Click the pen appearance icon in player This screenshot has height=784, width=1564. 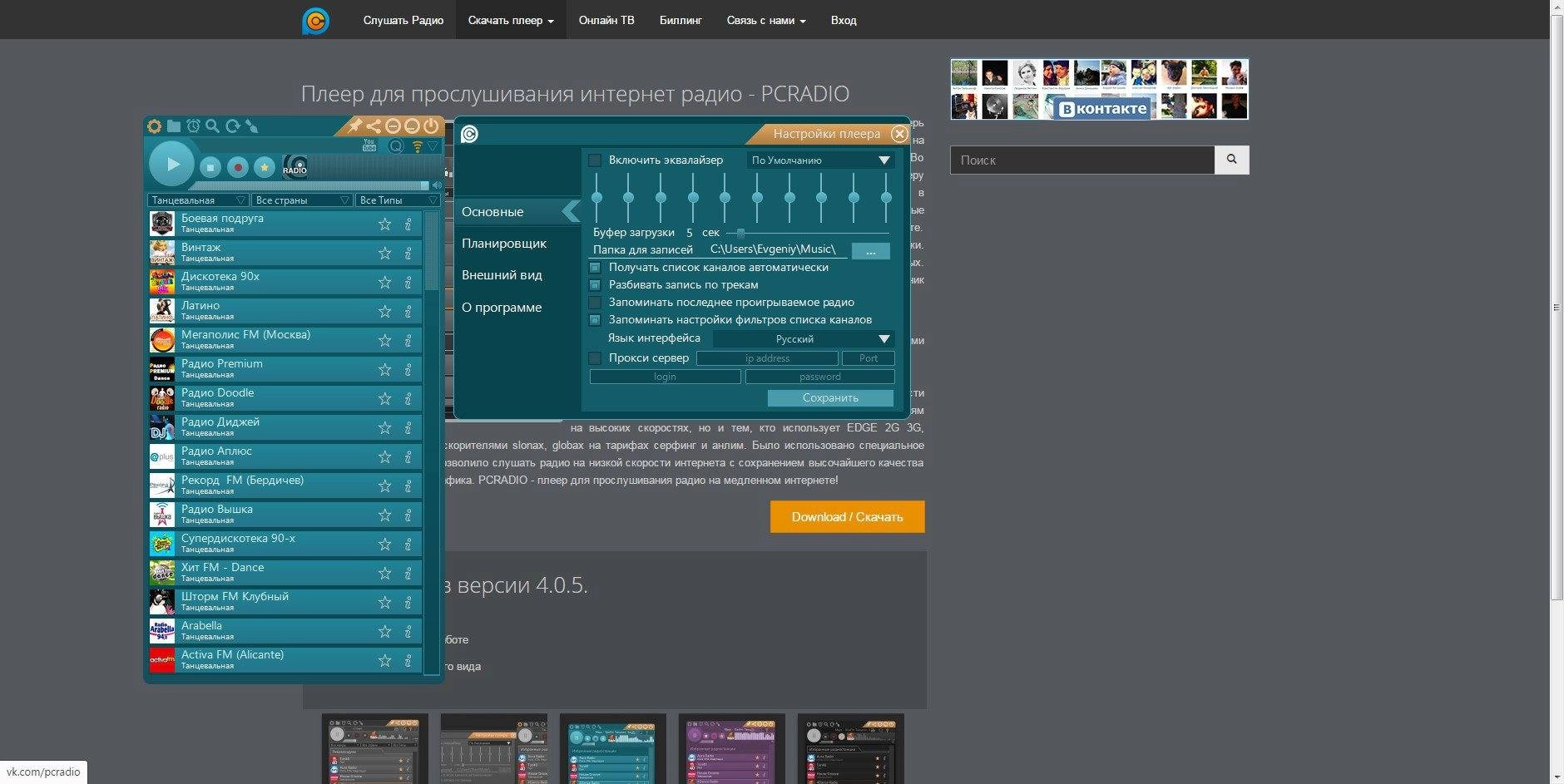[252, 126]
